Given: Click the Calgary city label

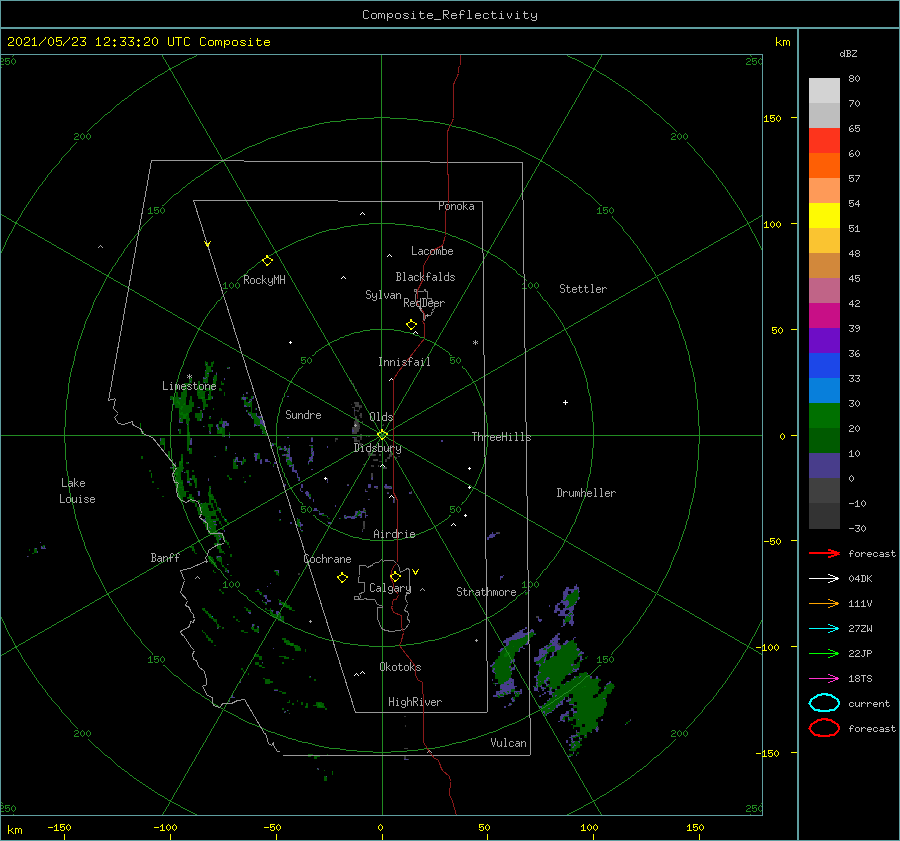Looking at the screenshot, I should pos(390,588).
